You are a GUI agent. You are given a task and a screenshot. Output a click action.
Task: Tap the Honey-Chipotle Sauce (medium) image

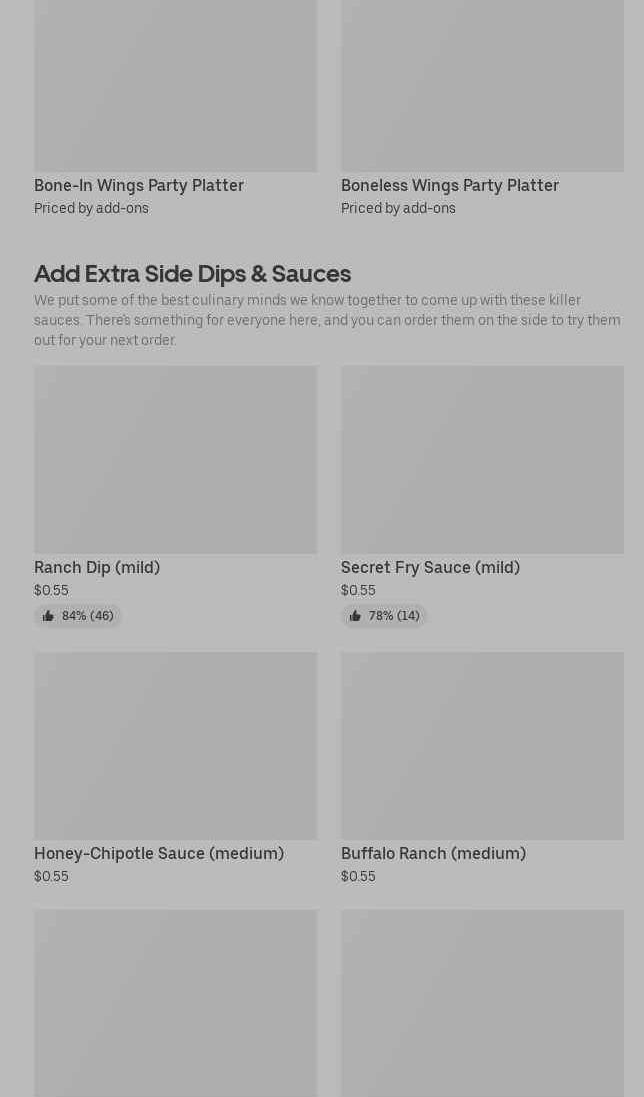pyautogui.click(x=175, y=746)
